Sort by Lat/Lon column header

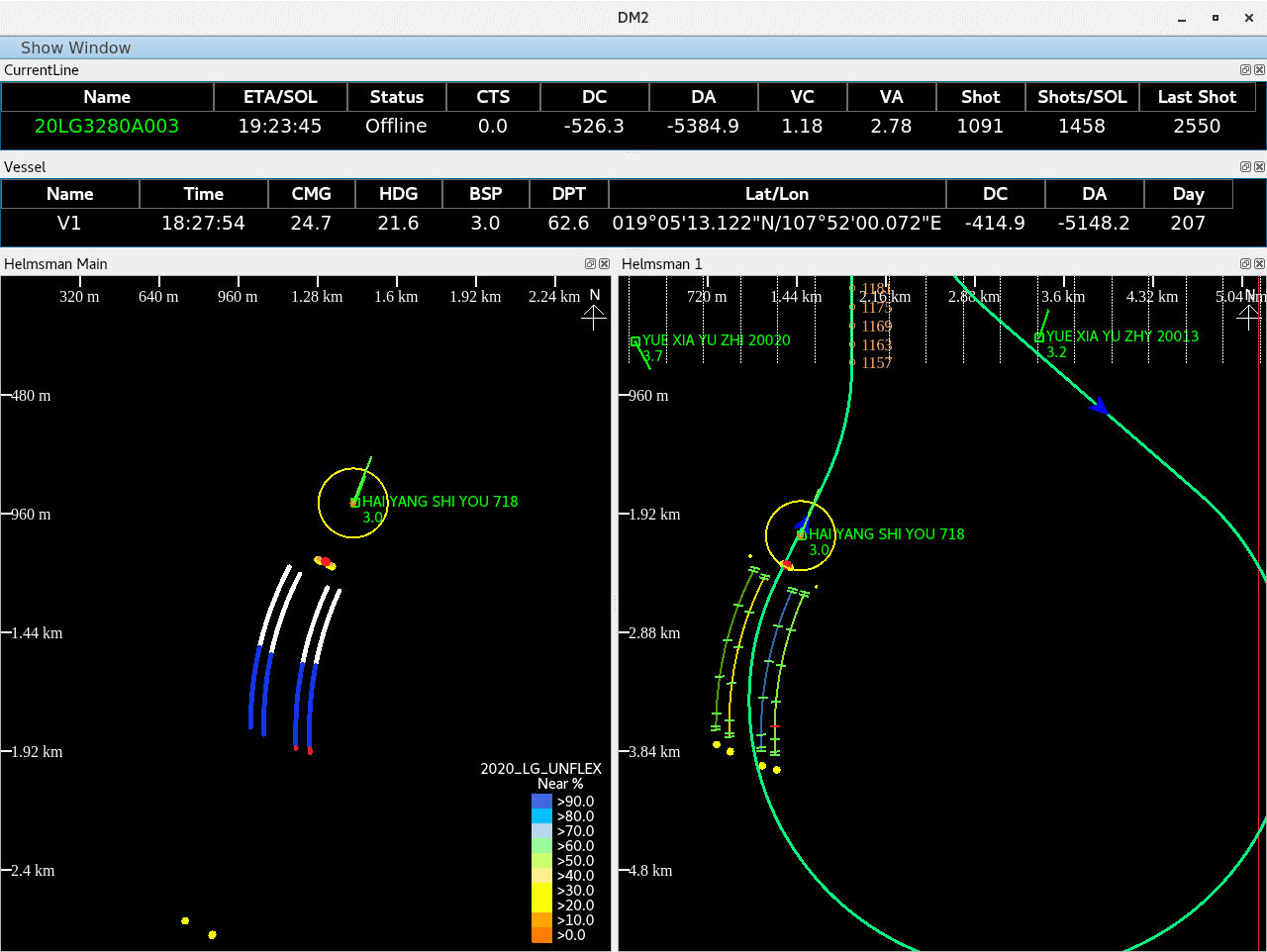776,194
